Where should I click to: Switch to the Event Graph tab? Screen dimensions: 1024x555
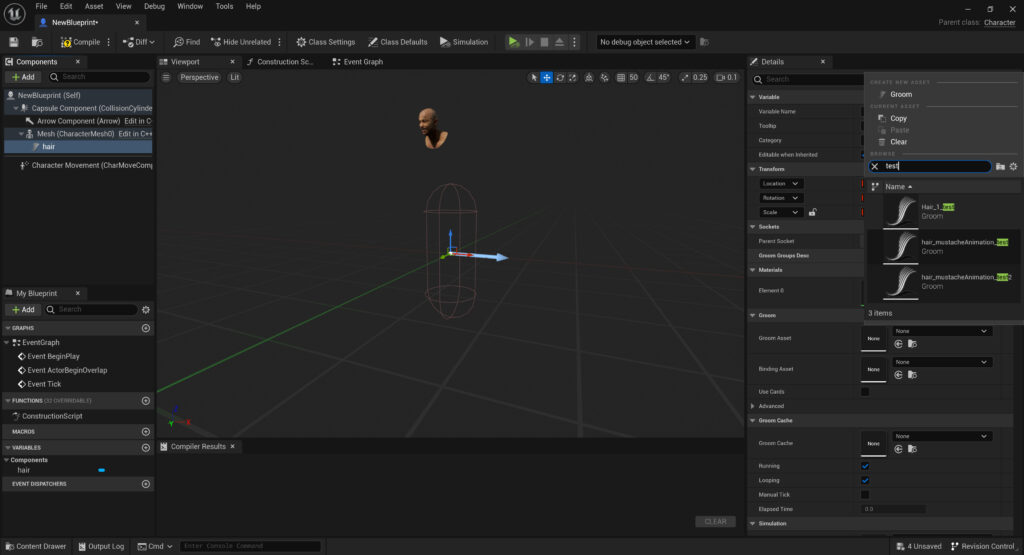click(x=363, y=62)
